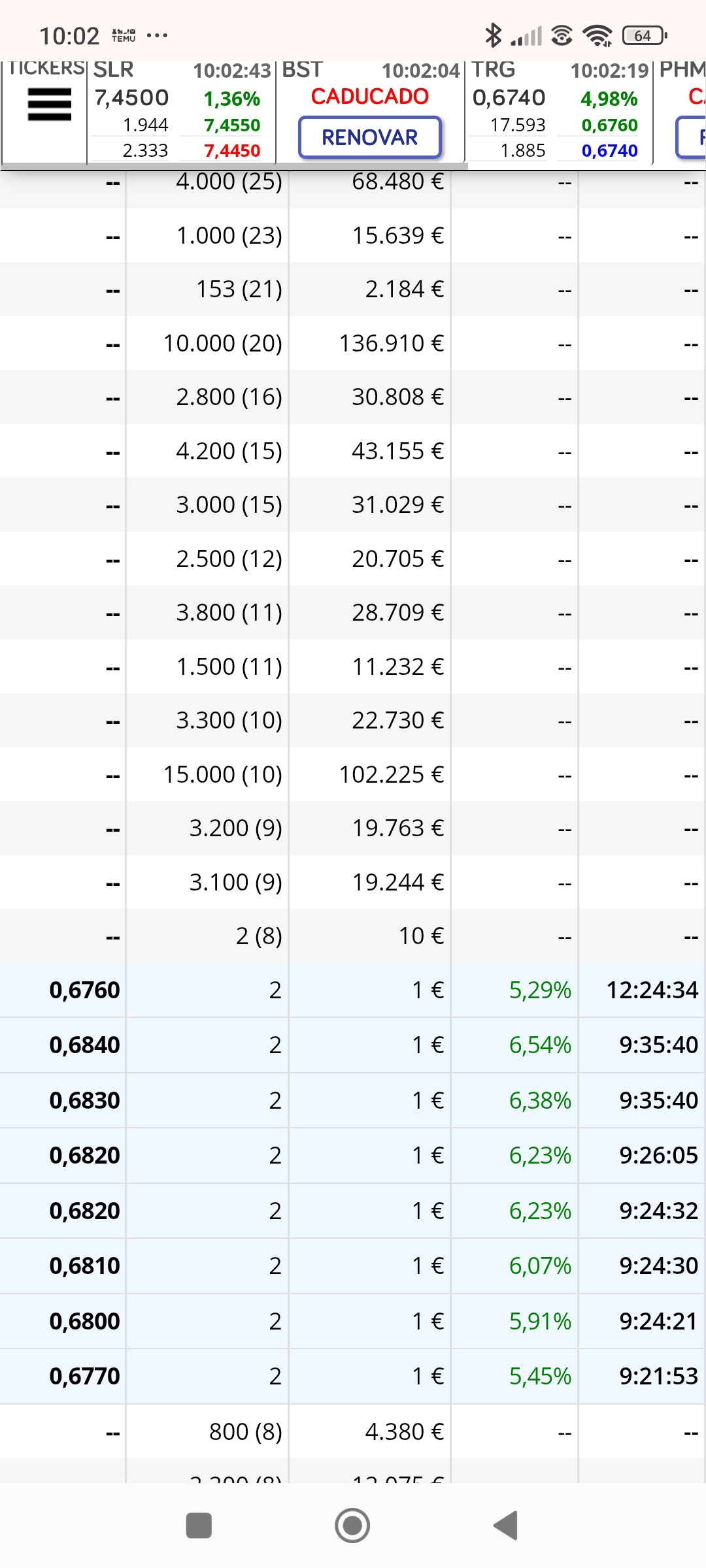
Task: Tap the Android home circle button
Action: pyautogui.click(x=352, y=1526)
